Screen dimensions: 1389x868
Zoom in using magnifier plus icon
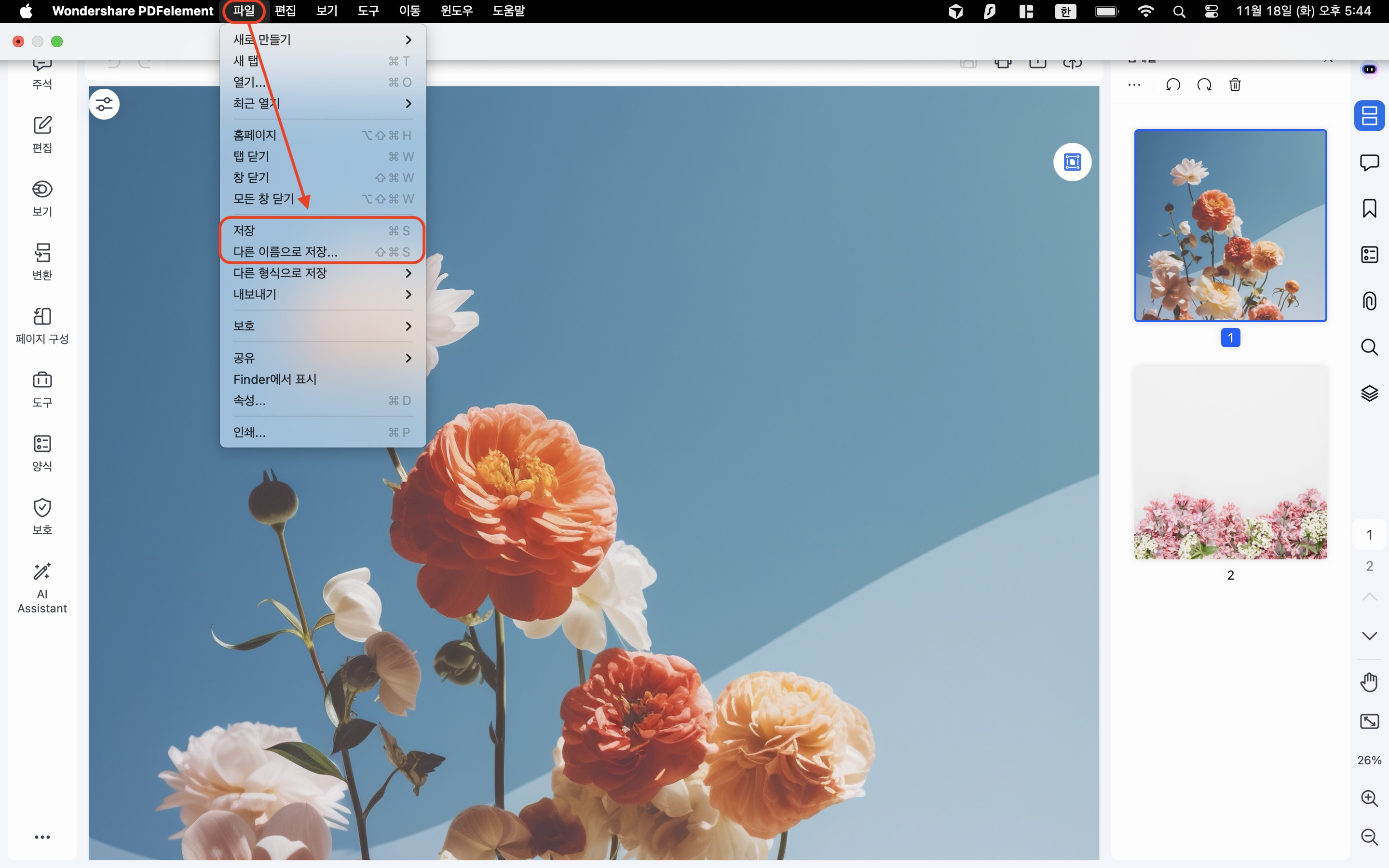coord(1369,798)
